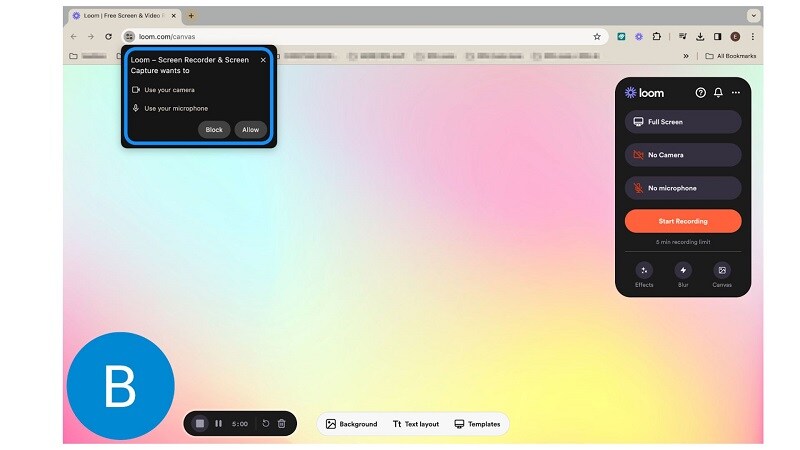The image size is (800, 450).
Task: Toggle the browser side panel icon
Action: (x=717, y=37)
